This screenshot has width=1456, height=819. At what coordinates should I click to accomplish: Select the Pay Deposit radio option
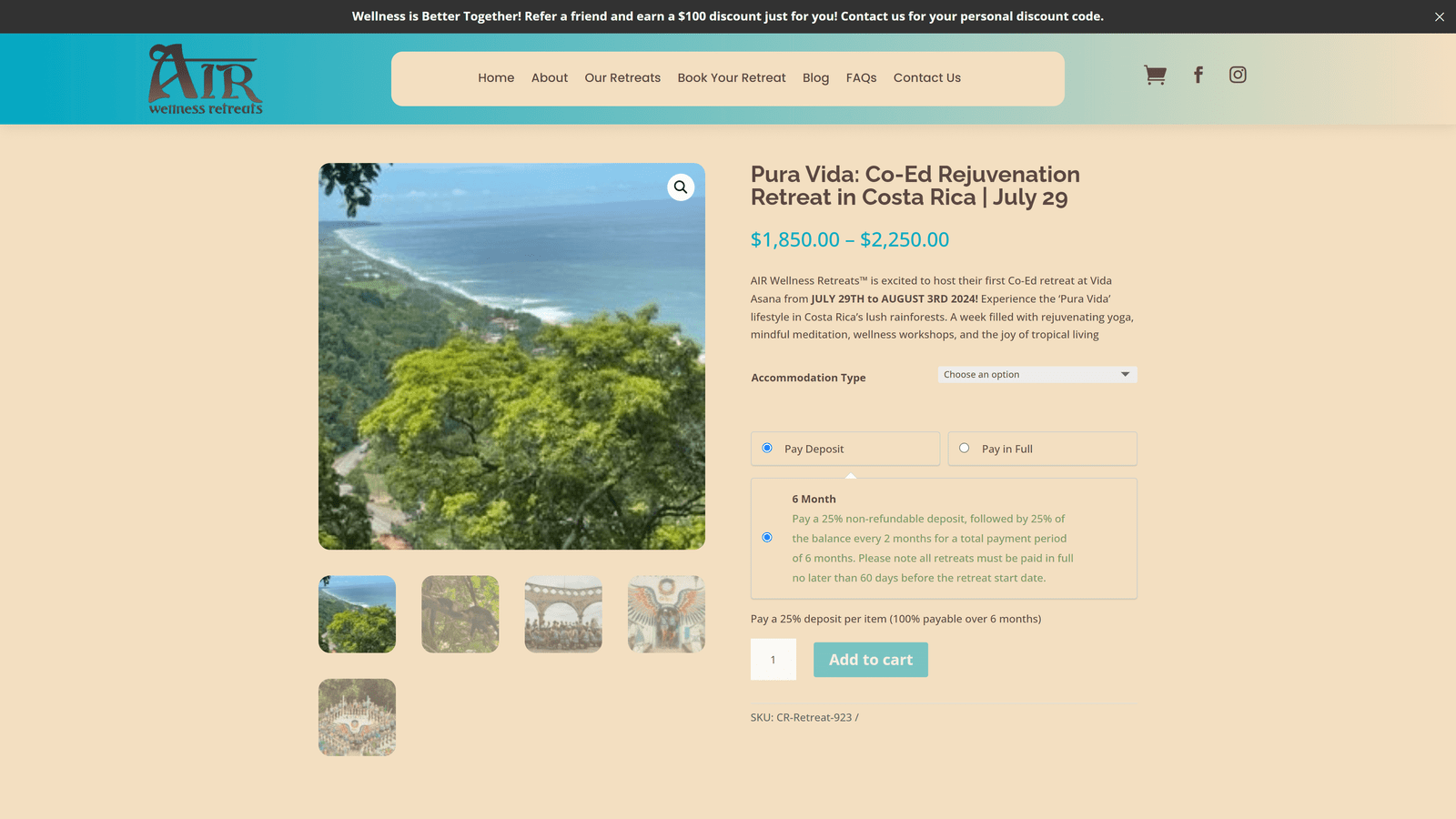(767, 448)
